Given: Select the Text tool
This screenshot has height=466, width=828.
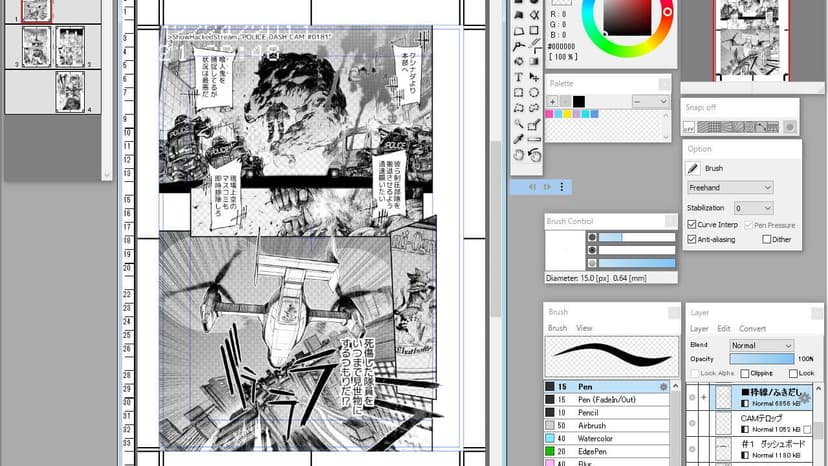Looking at the screenshot, I should [x=519, y=77].
